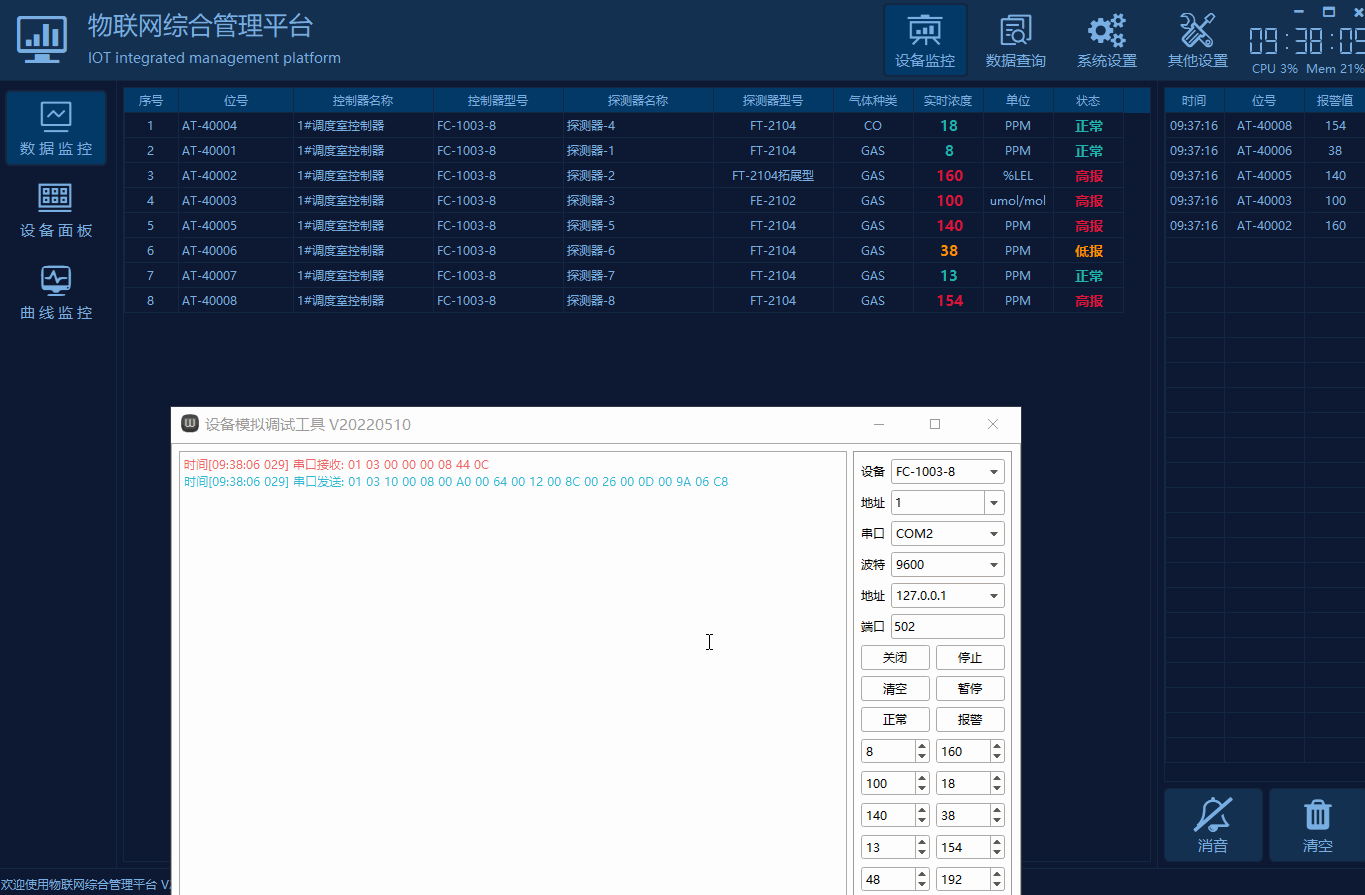Click the 关闭 button in debug tool
Image resolution: width=1365 pixels, height=895 pixels.
coord(895,658)
